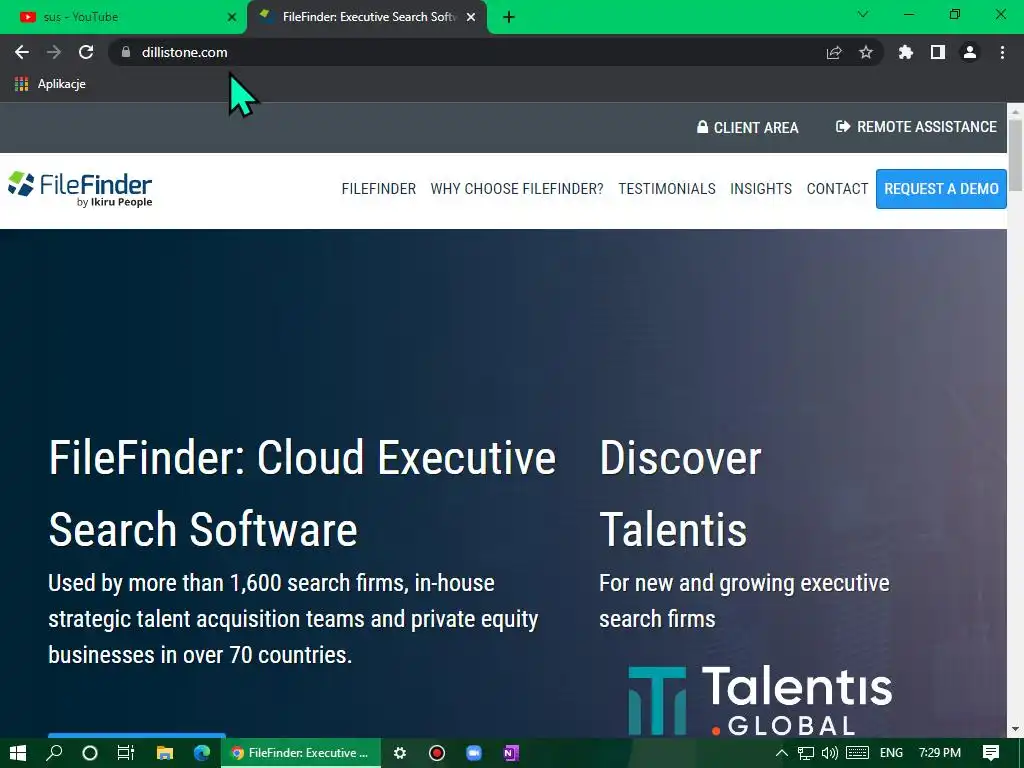The height and width of the screenshot is (768, 1024).
Task: Click the Discover Talentis heading
Action: 680,494
